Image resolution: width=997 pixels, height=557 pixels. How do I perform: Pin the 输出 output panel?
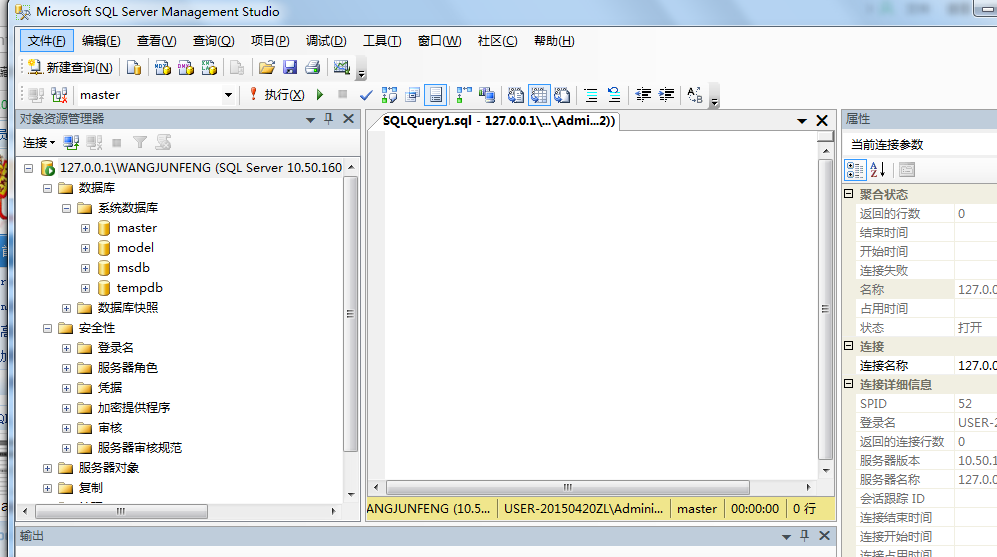click(804, 535)
